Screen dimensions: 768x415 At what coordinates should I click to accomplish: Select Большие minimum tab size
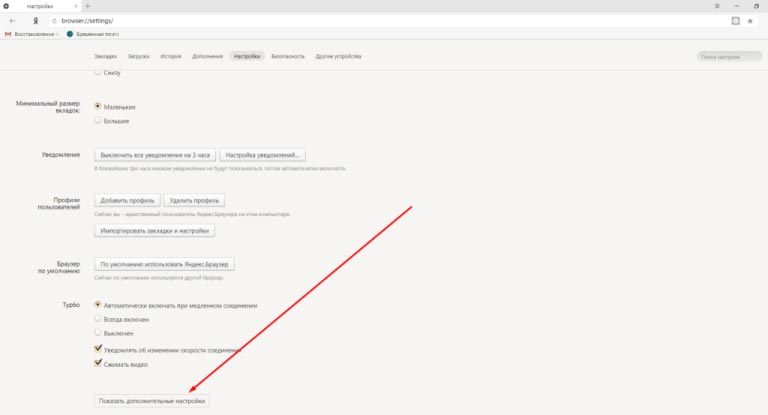click(x=98, y=120)
